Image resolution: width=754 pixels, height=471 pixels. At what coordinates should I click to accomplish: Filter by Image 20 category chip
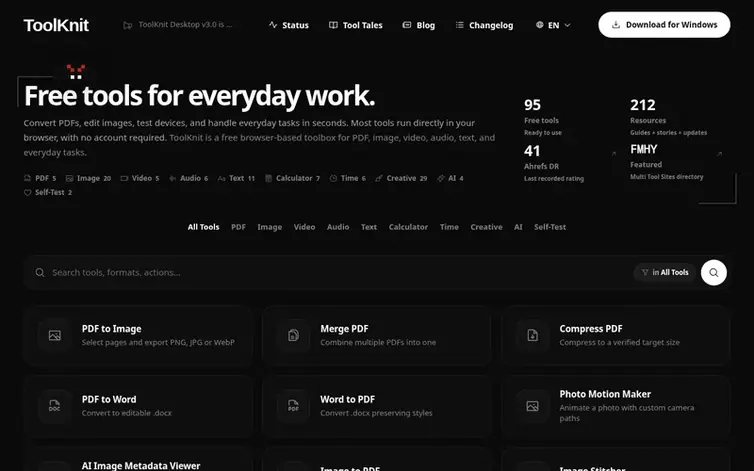click(88, 178)
